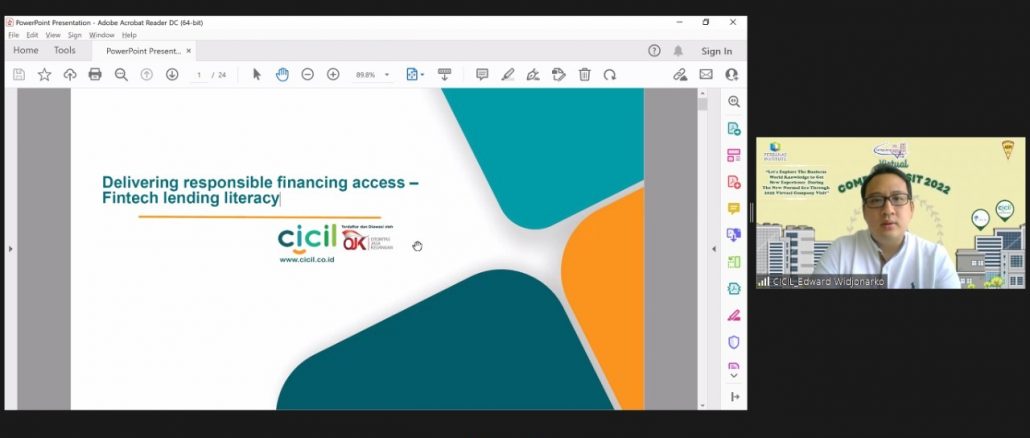The width and height of the screenshot is (1030, 438).
Task: Click the current page number field
Action: [199, 75]
